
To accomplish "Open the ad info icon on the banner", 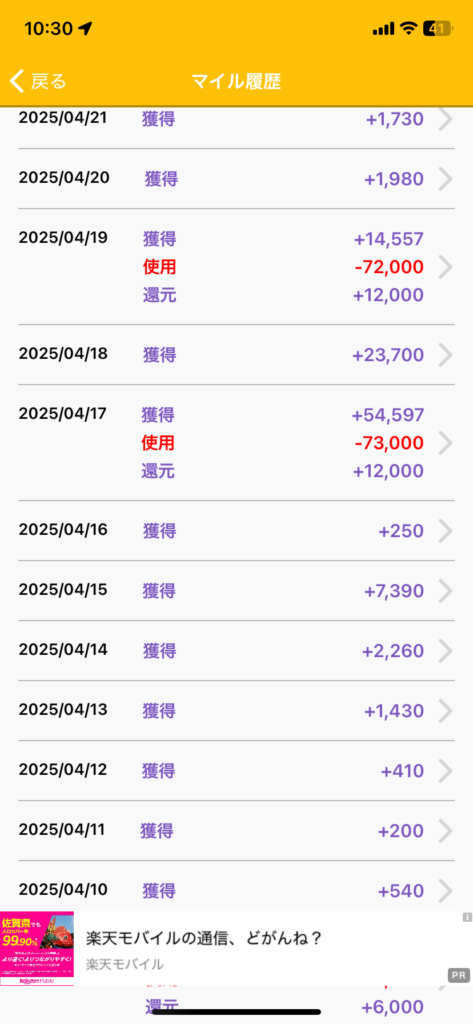I will pyautogui.click(x=466, y=918).
